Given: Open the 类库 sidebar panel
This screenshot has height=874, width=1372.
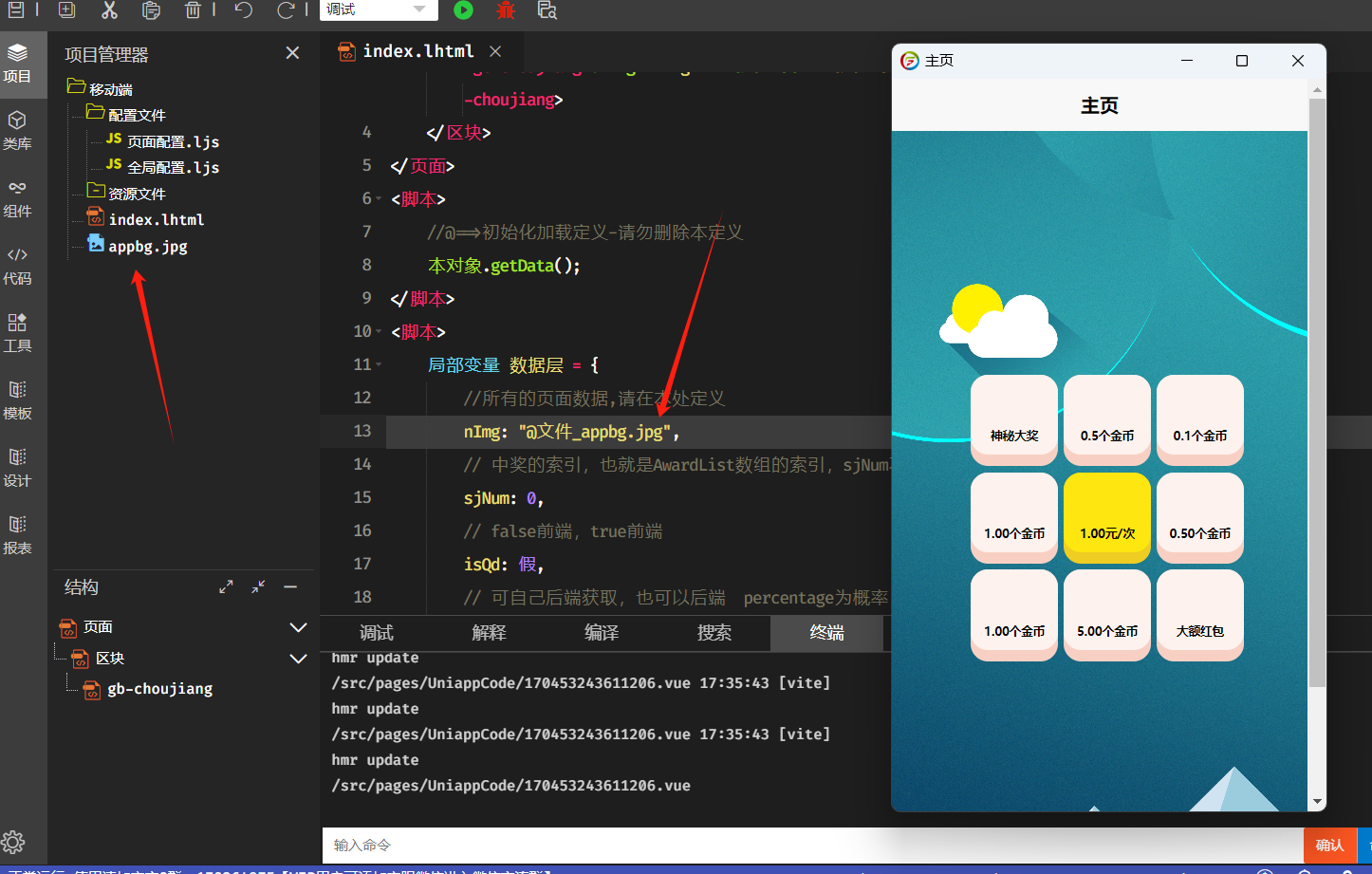Looking at the screenshot, I should pos(17,131).
